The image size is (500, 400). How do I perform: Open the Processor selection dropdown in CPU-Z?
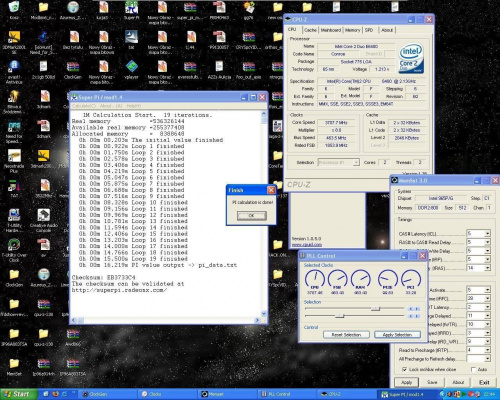tap(356, 162)
